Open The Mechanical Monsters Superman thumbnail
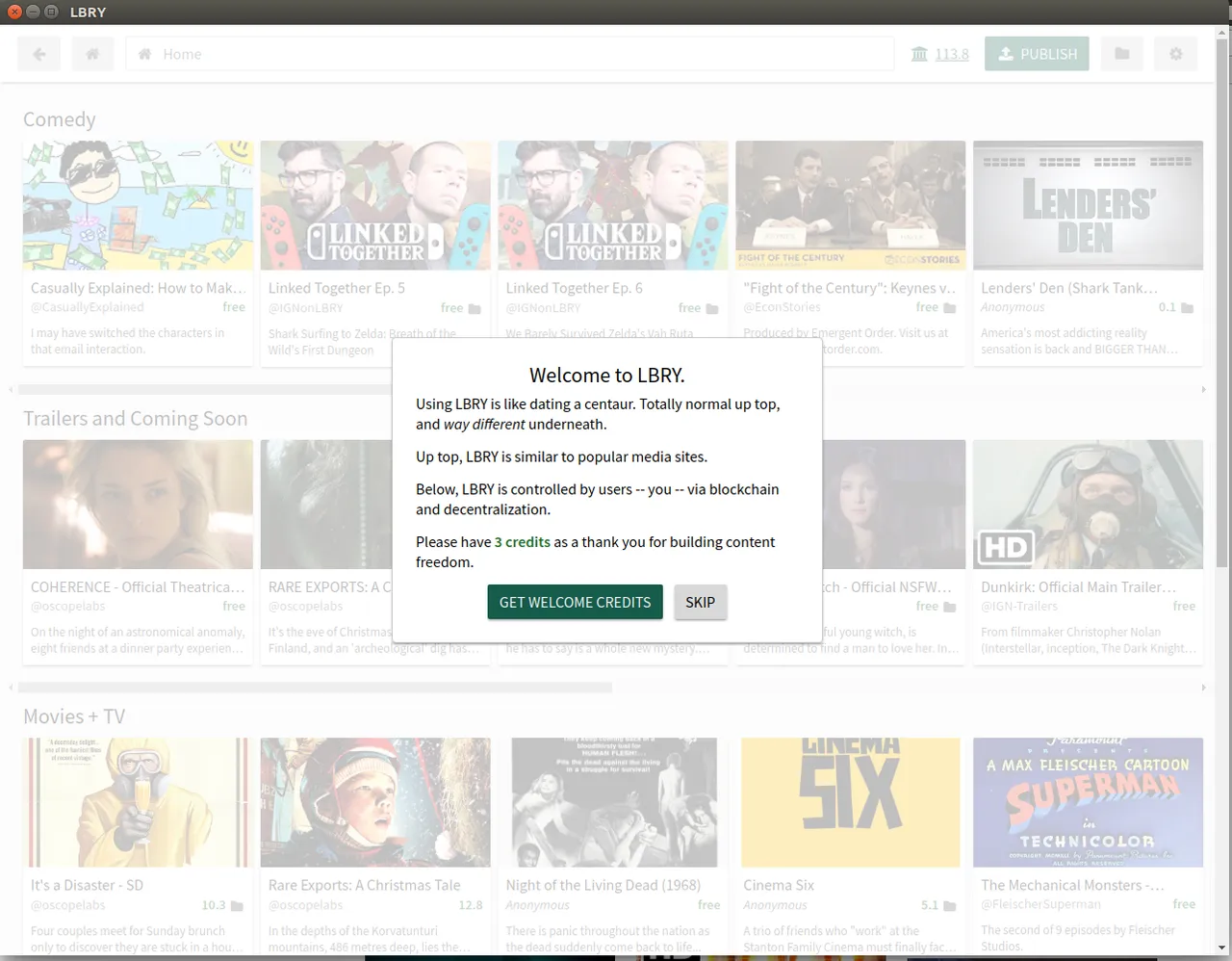 [x=1088, y=803]
